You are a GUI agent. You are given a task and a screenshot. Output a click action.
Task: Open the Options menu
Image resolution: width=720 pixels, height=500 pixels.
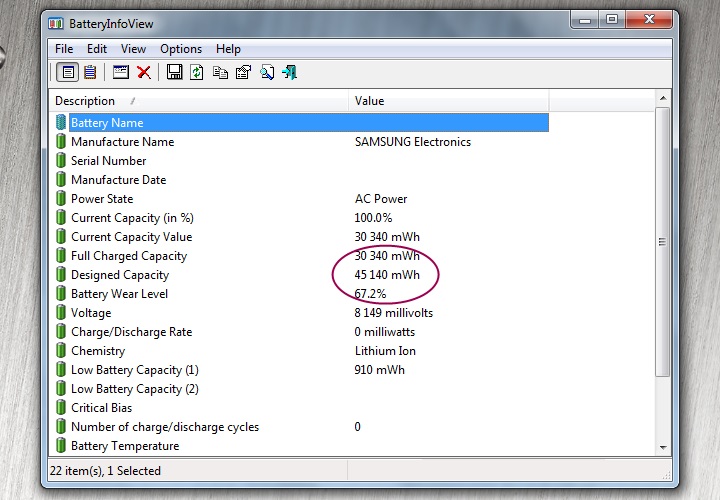181,49
